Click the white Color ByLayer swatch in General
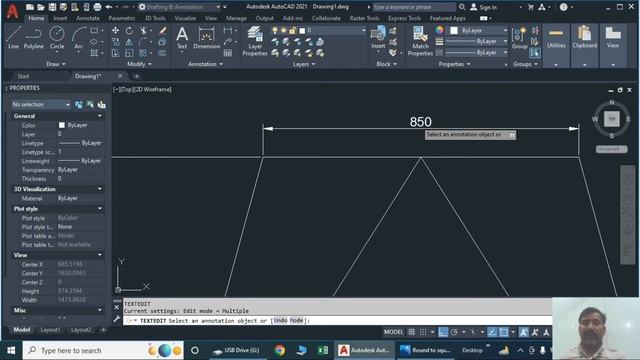 click(62, 125)
